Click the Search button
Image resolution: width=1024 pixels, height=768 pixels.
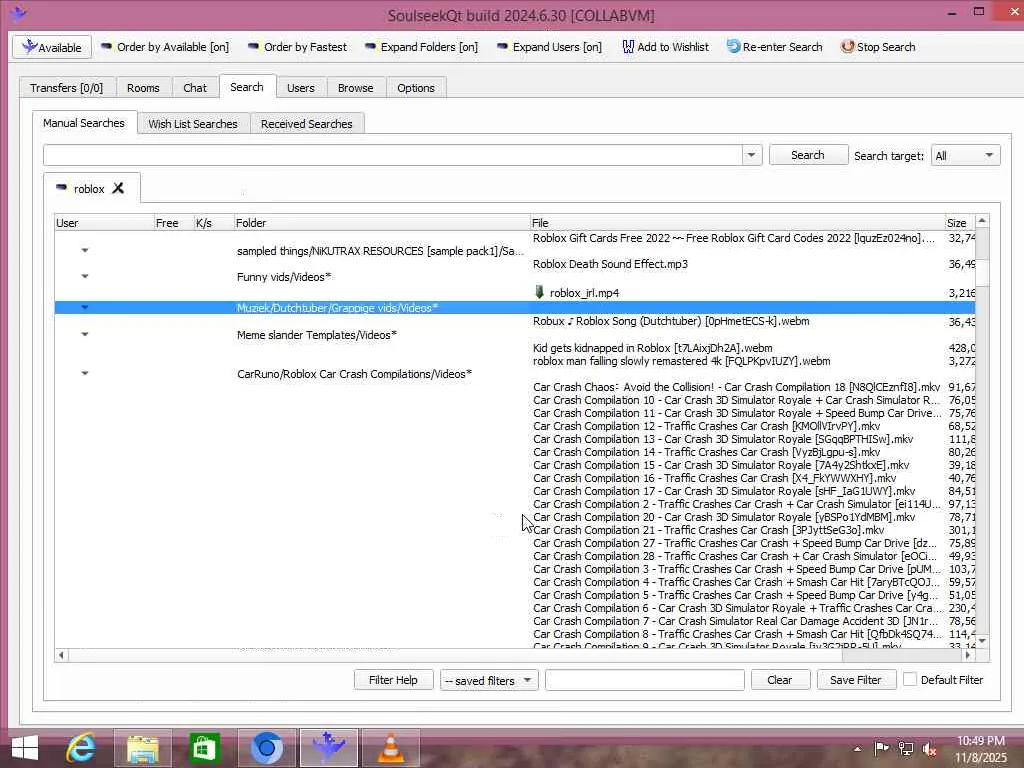(808, 155)
